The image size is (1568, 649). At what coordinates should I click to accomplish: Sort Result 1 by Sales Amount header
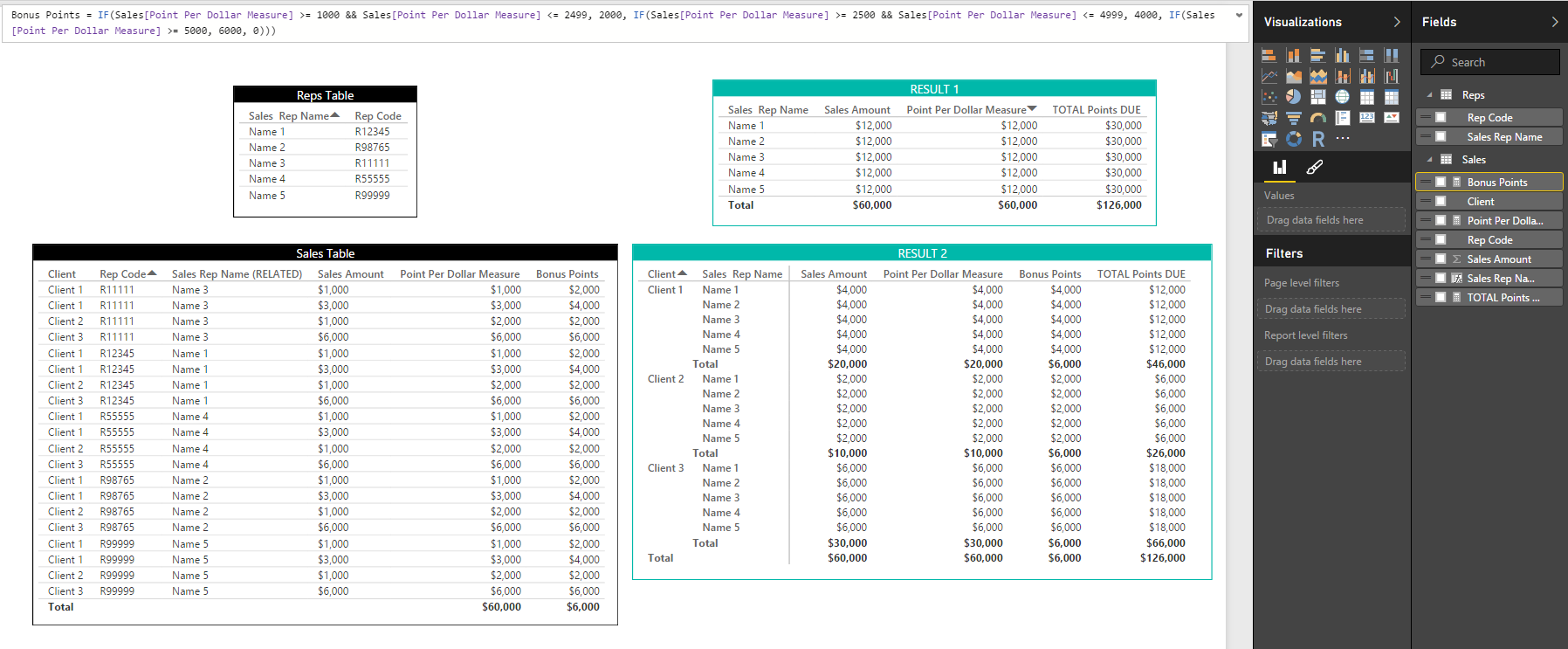click(857, 109)
